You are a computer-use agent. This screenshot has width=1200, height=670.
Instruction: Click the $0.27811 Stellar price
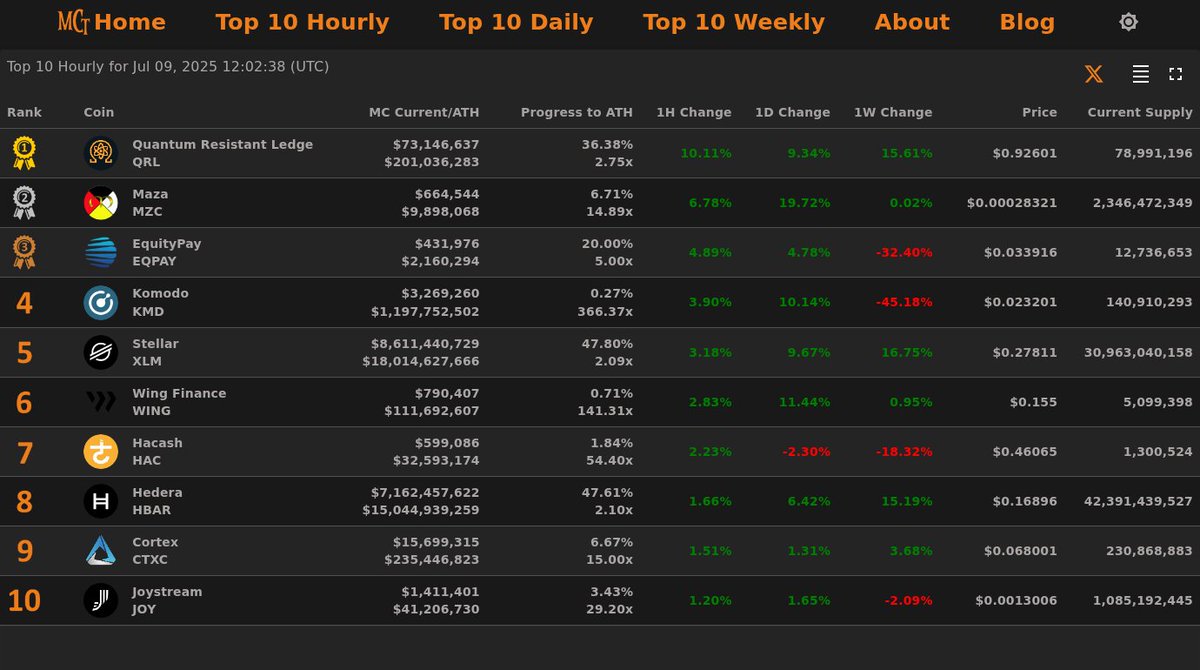click(x=1025, y=352)
